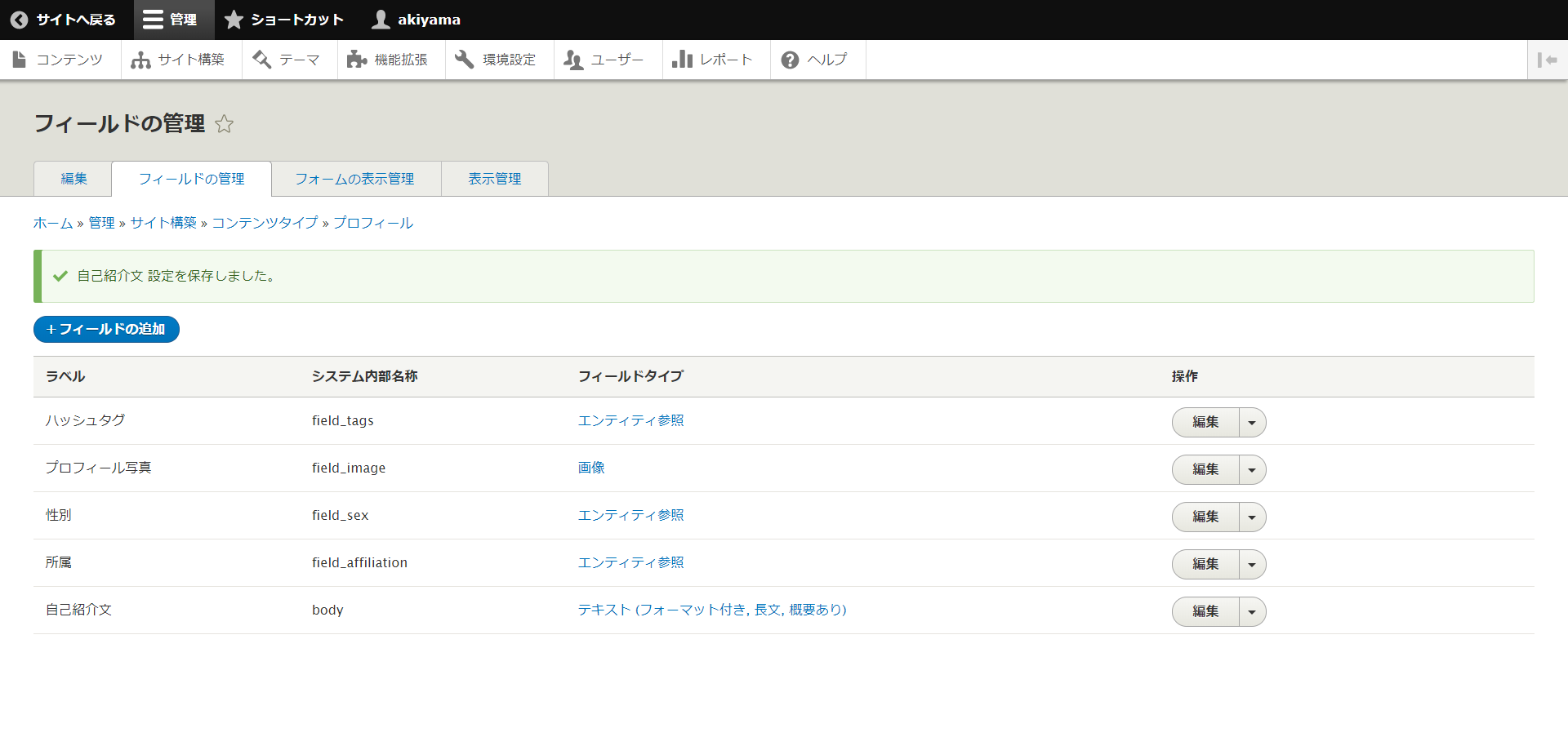Image resolution: width=1568 pixels, height=737 pixels.
Task: Toggle the toolbar orientation button
Action: point(1547,60)
